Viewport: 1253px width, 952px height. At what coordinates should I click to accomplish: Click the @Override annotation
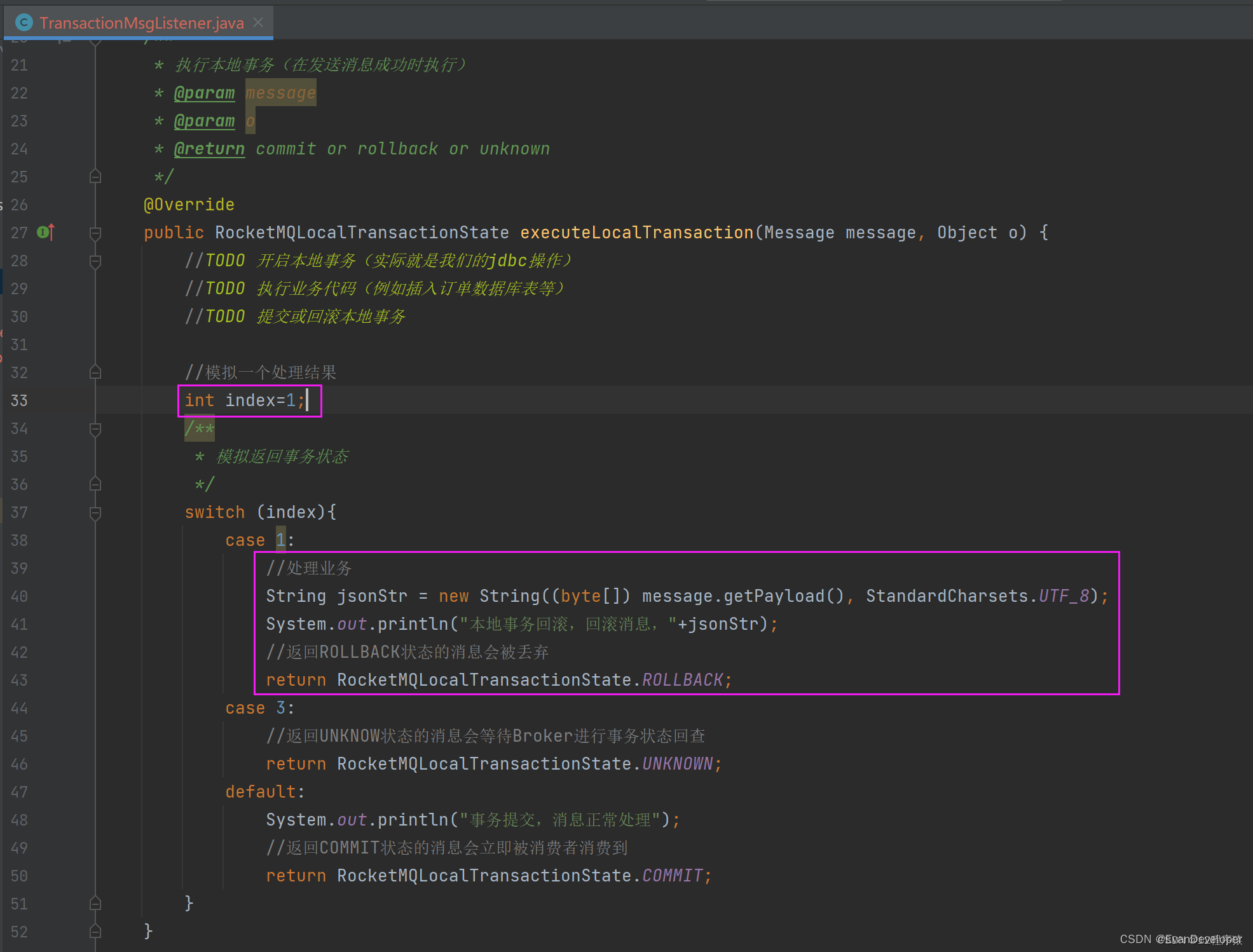189,205
